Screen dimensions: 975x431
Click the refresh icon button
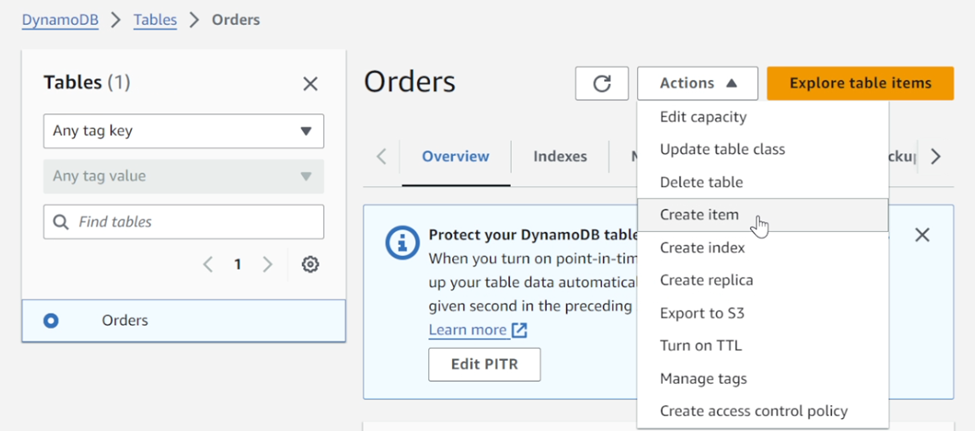click(601, 83)
